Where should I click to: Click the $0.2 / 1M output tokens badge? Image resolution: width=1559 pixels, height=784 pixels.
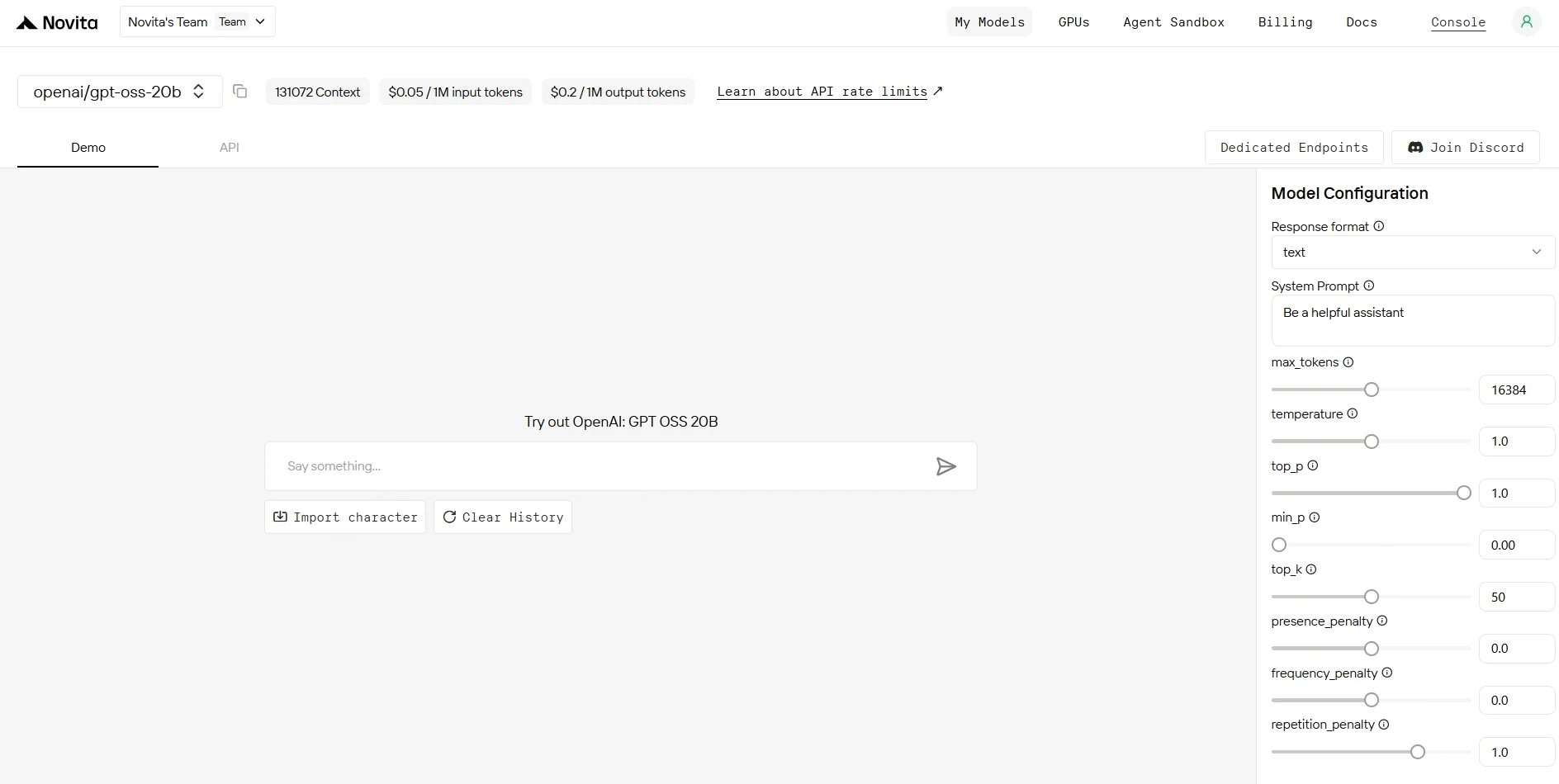pos(618,92)
